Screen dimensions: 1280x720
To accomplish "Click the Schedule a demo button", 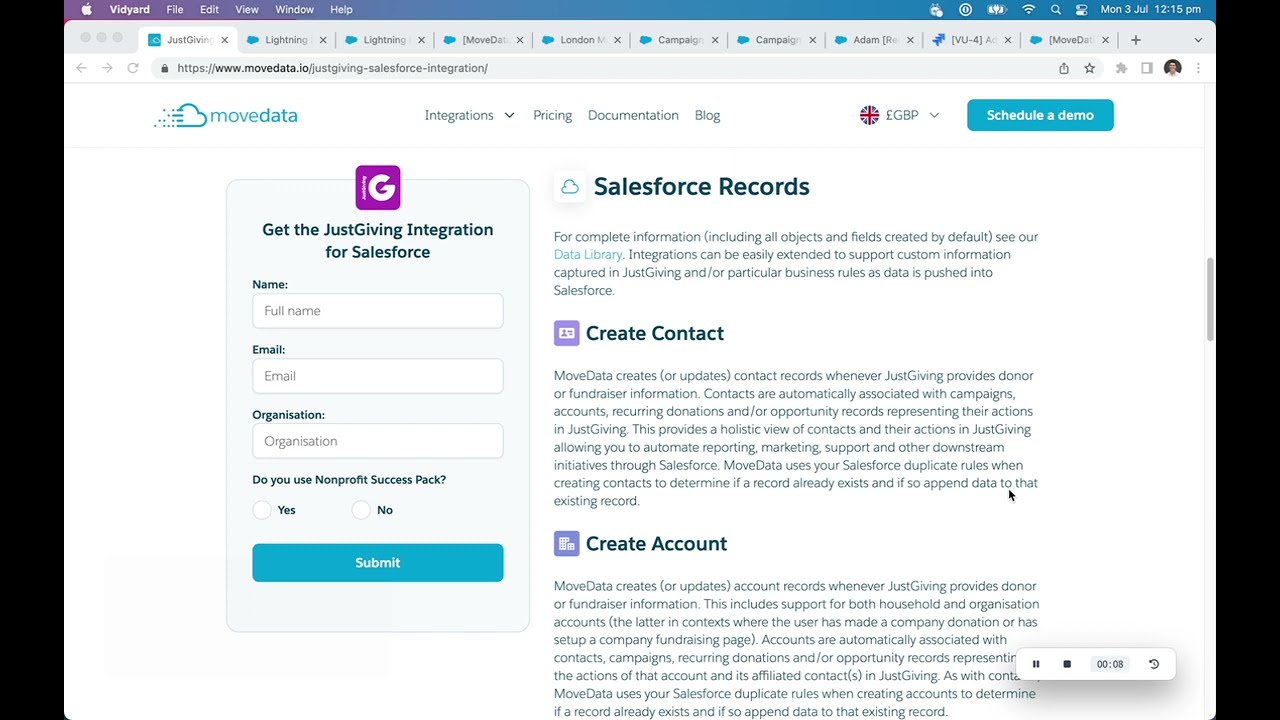I will (1040, 115).
